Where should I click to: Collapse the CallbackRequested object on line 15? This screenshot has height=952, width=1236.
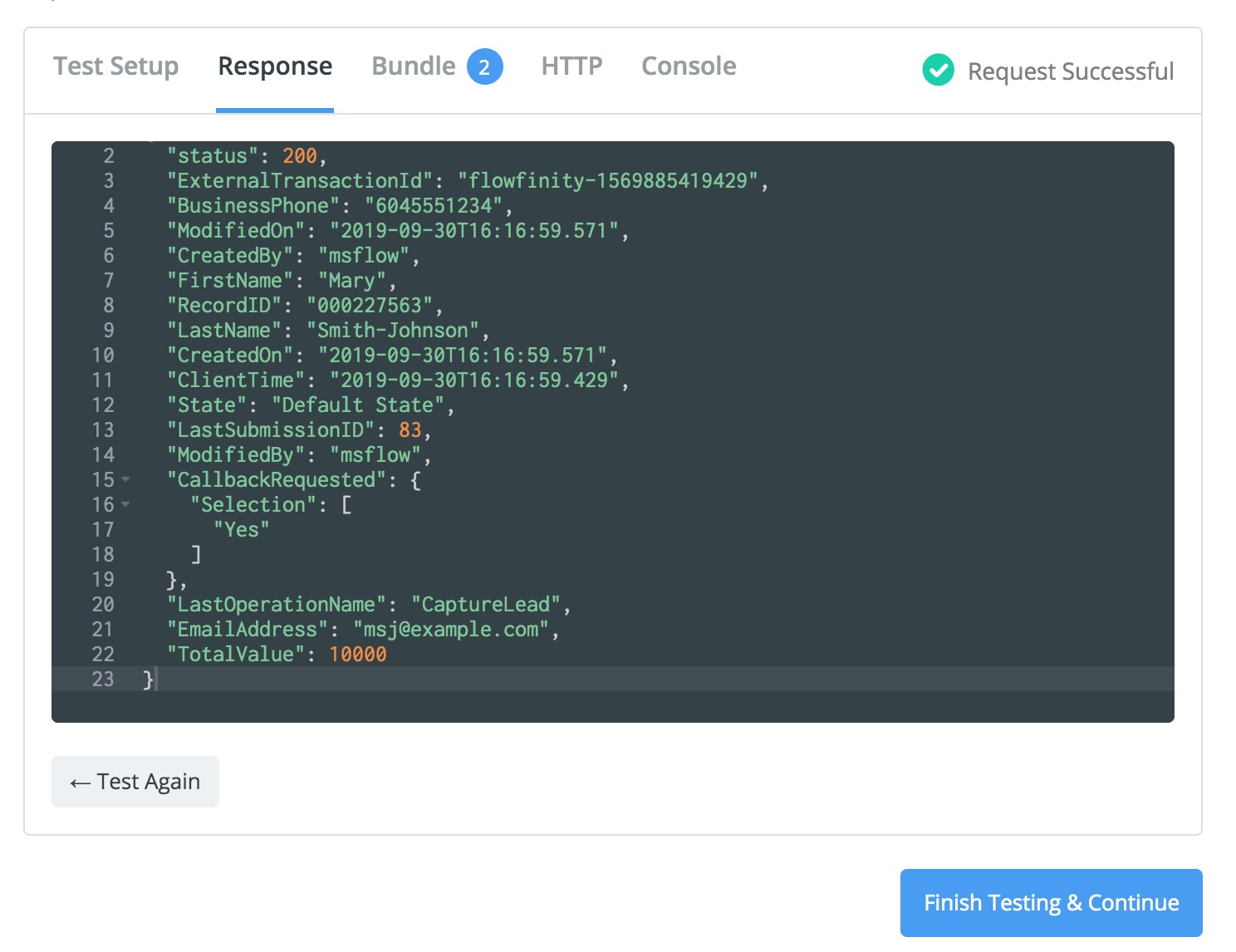pyautogui.click(x=125, y=479)
